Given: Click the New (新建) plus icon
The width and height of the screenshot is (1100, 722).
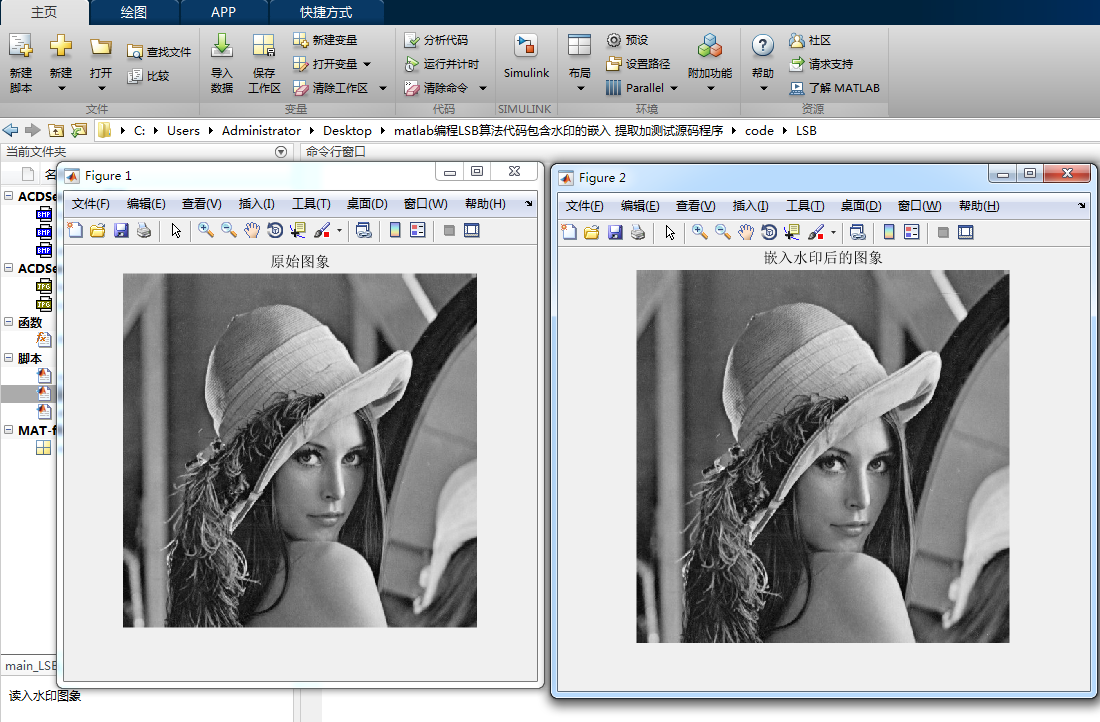Looking at the screenshot, I should pos(61,46).
